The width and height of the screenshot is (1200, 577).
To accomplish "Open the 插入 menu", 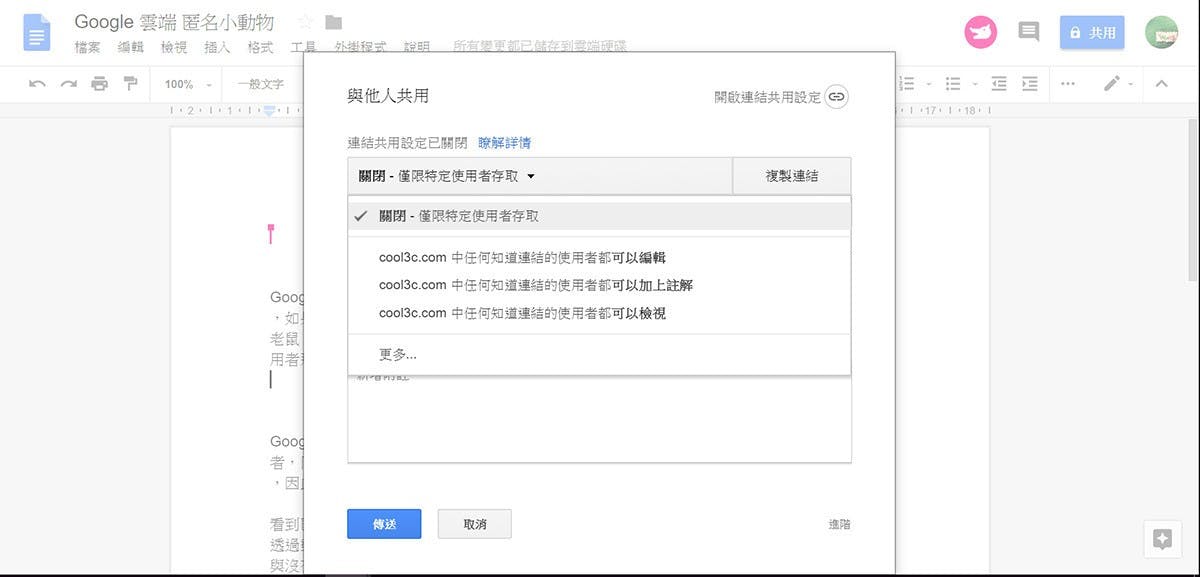I will 217,47.
